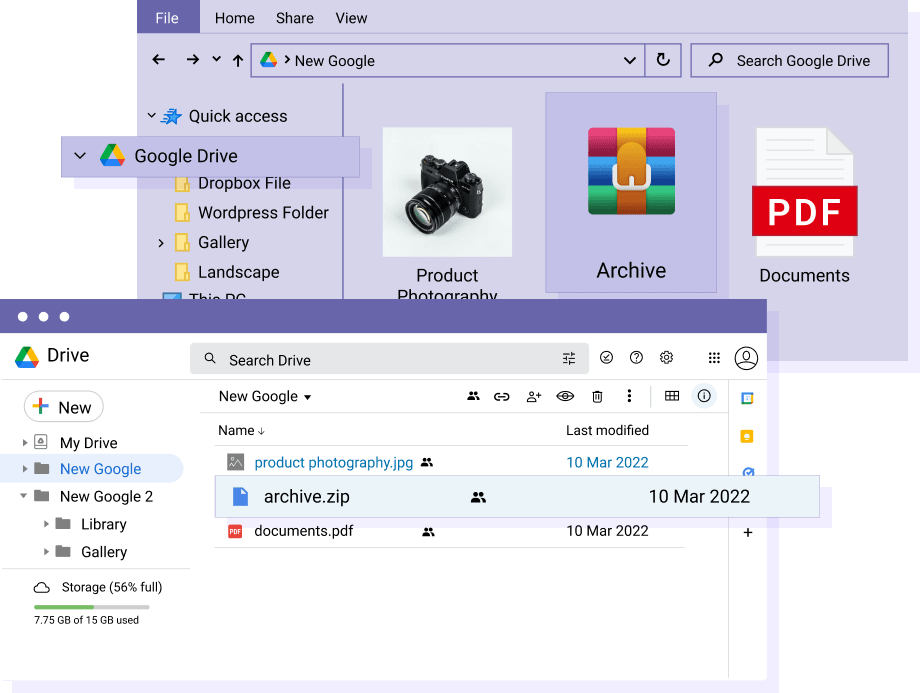Open the Home ribbon tab
The height and width of the screenshot is (693, 920).
click(x=235, y=18)
